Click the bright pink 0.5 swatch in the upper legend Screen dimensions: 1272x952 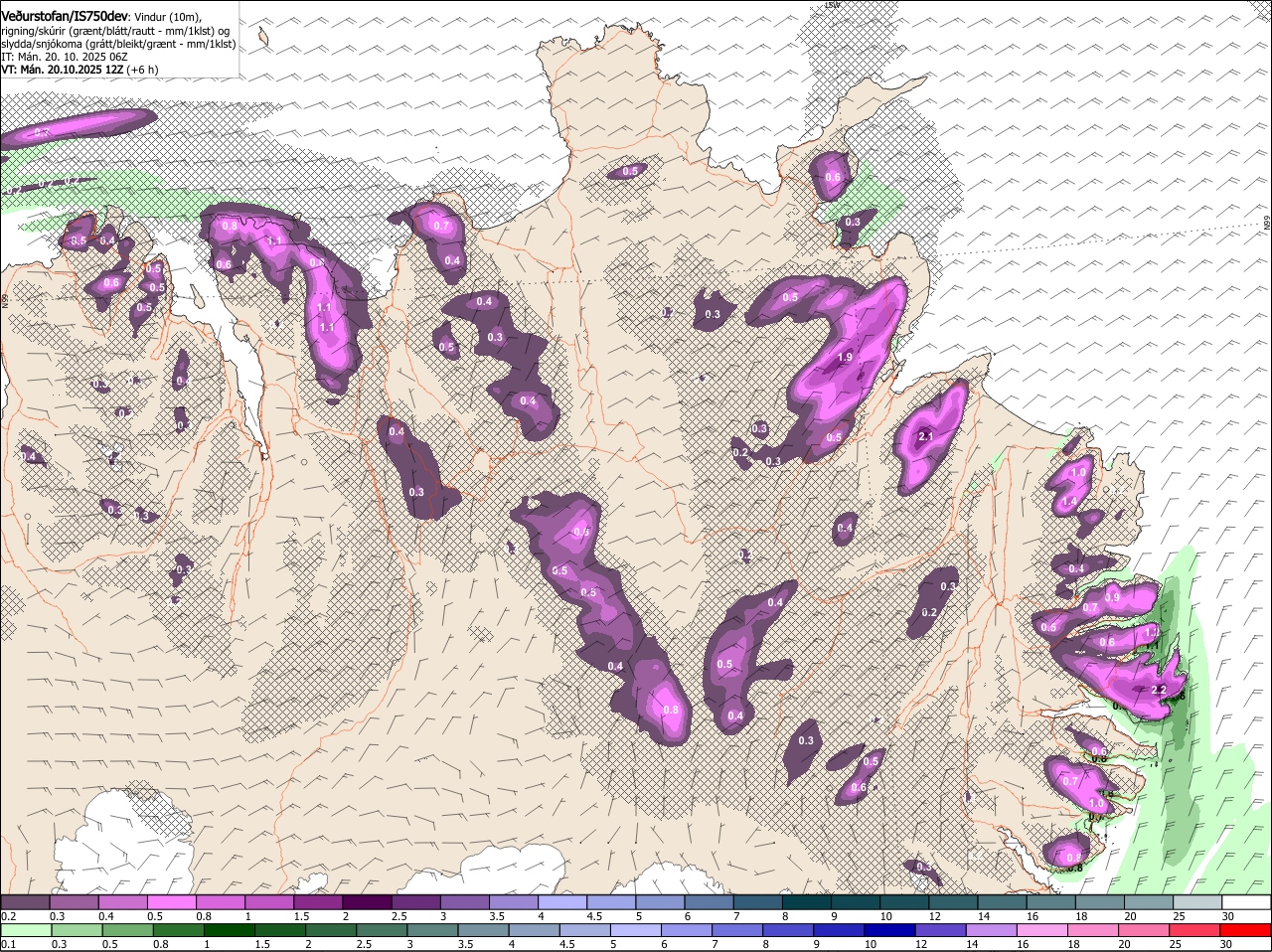coord(171,902)
